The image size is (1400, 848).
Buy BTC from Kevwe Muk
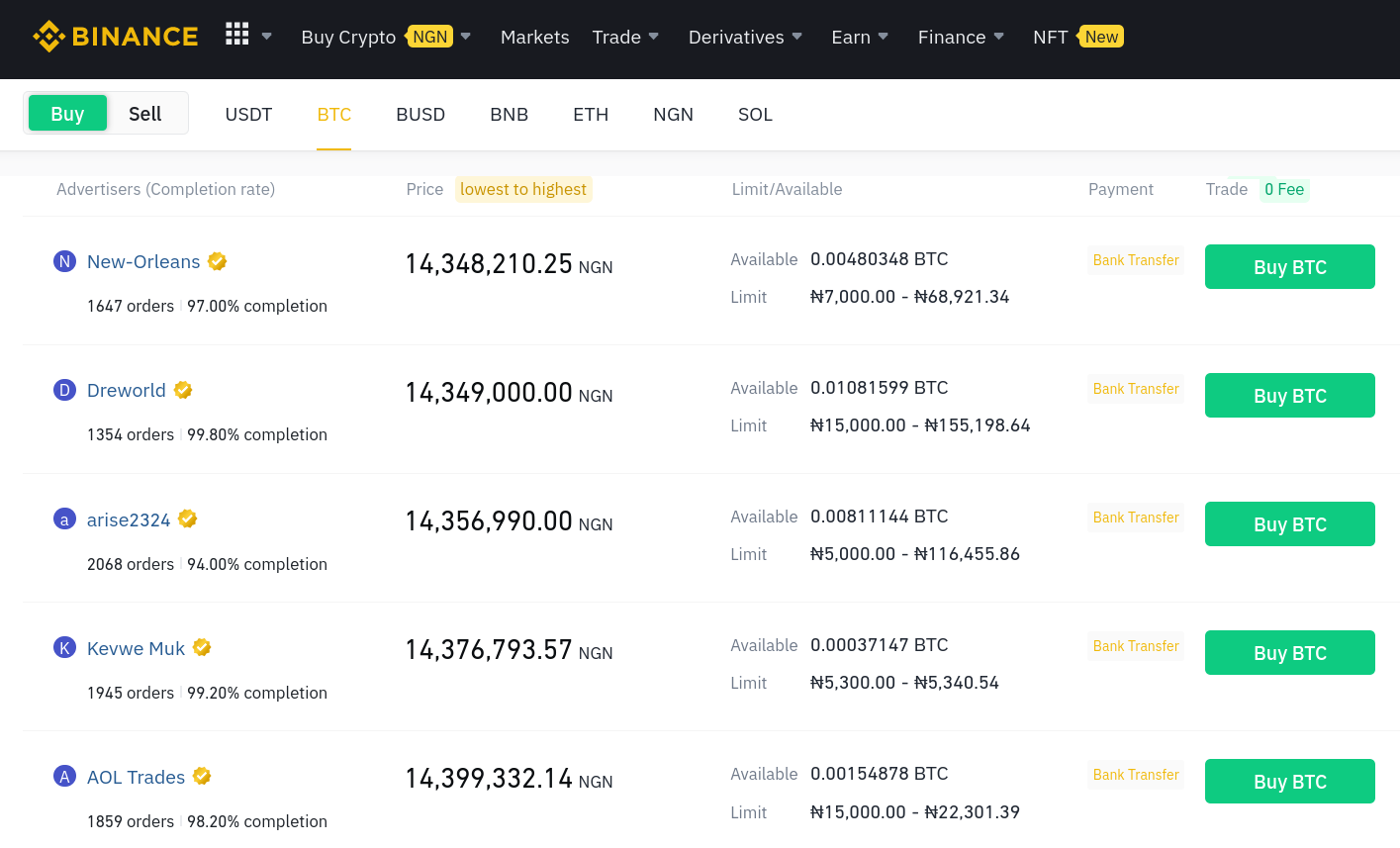(1290, 653)
